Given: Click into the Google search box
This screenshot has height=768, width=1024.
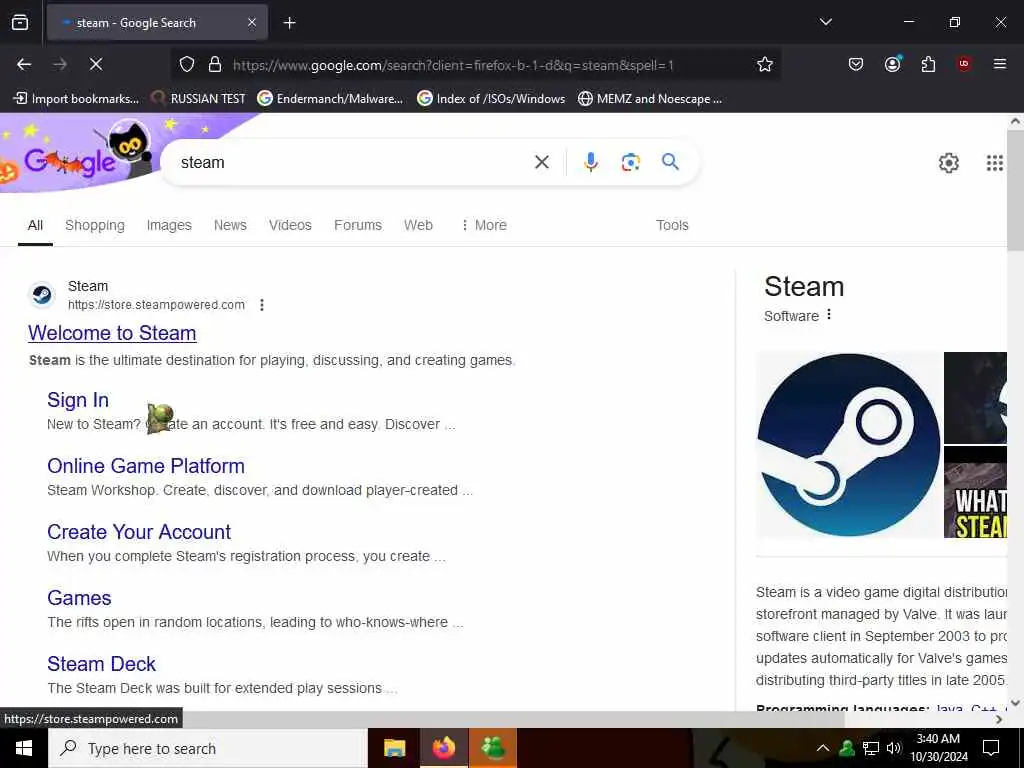Looking at the screenshot, I should coord(353,162).
